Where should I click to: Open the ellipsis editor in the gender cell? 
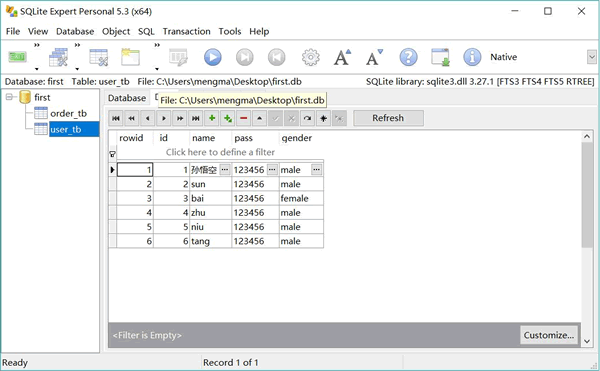point(316,169)
